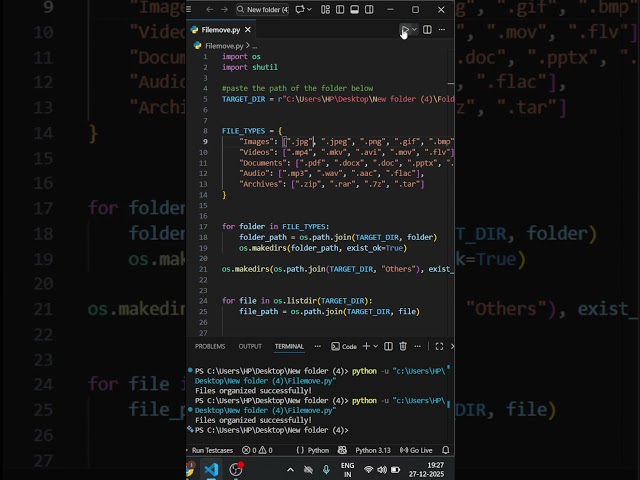
Task: Open terminal panel More Actions ellipsis
Action: coord(417,346)
